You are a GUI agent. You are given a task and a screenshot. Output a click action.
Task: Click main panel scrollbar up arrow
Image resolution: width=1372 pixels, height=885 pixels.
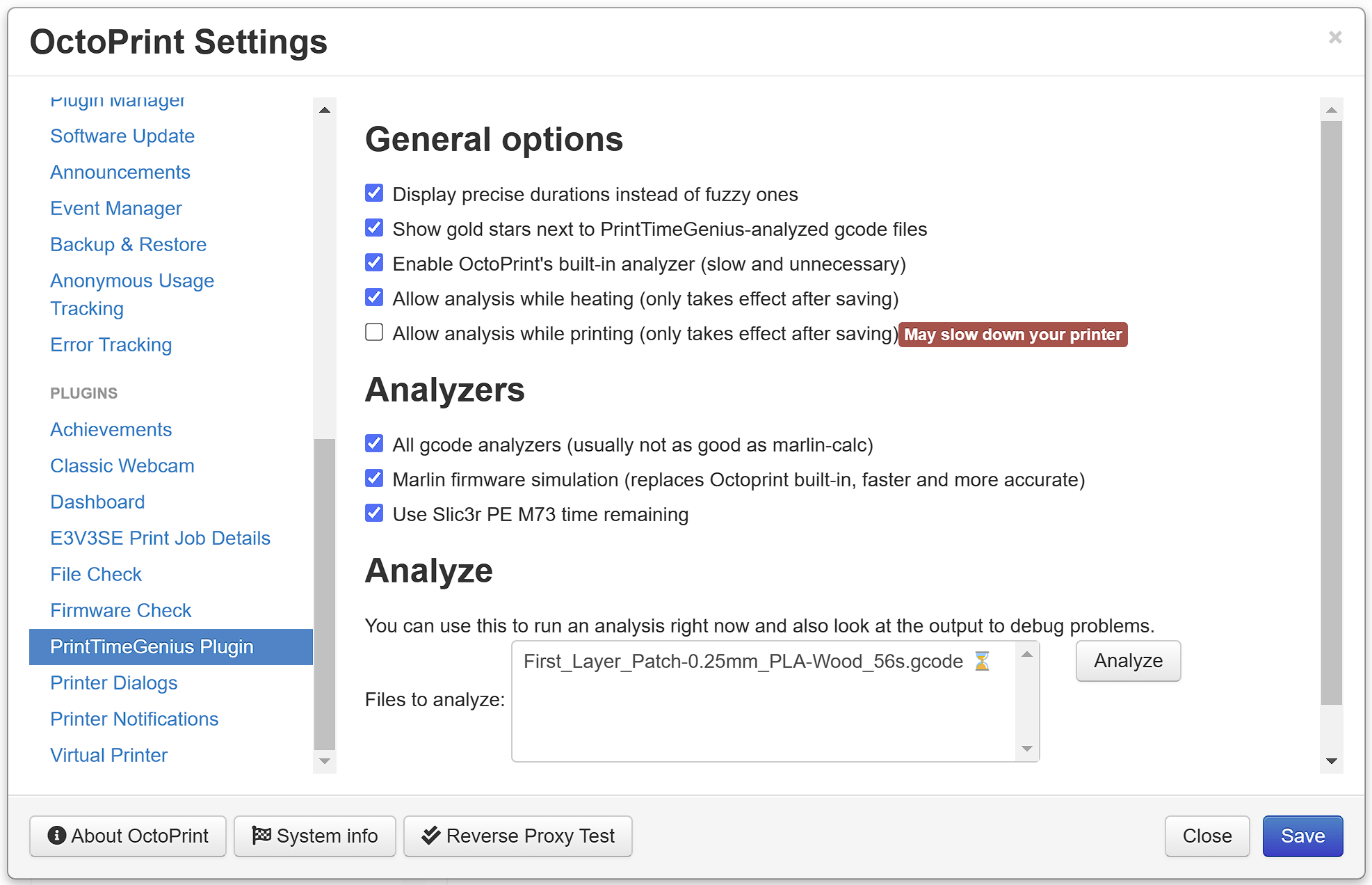pyautogui.click(x=1332, y=110)
